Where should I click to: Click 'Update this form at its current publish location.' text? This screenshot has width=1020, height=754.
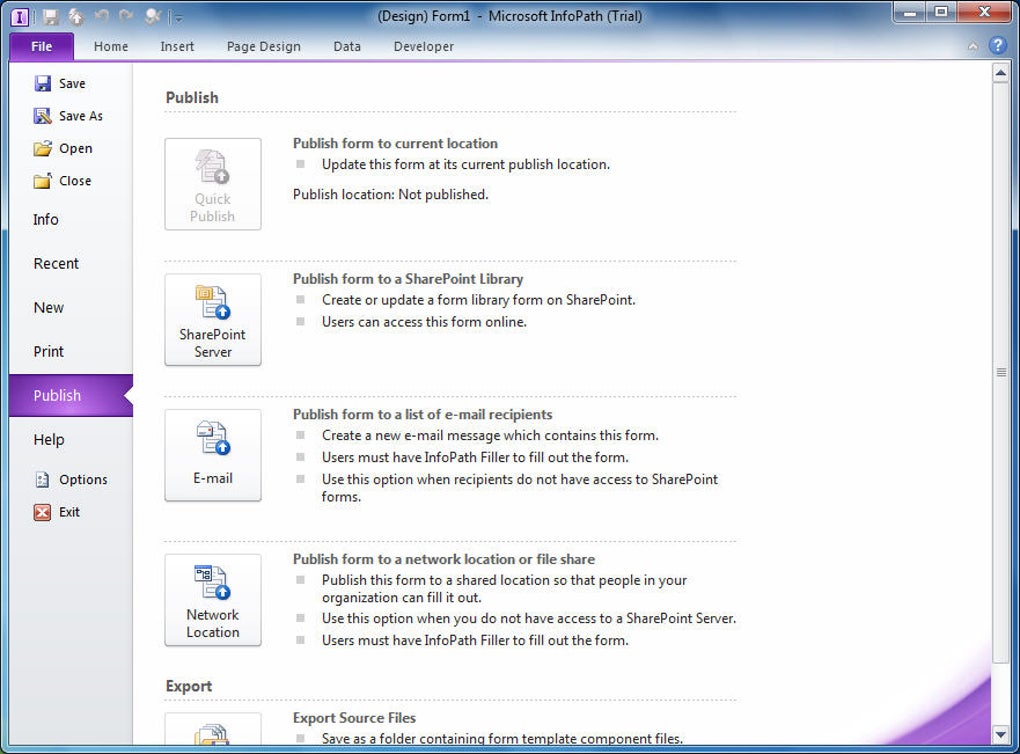coord(466,164)
